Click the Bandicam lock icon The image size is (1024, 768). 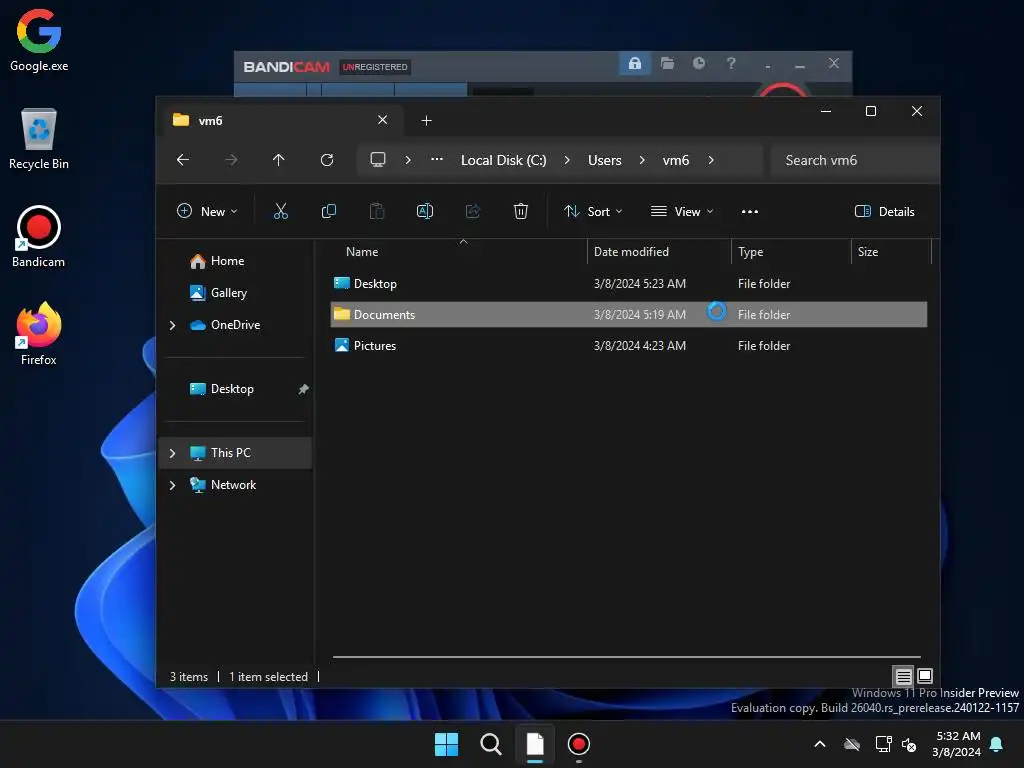[635, 63]
